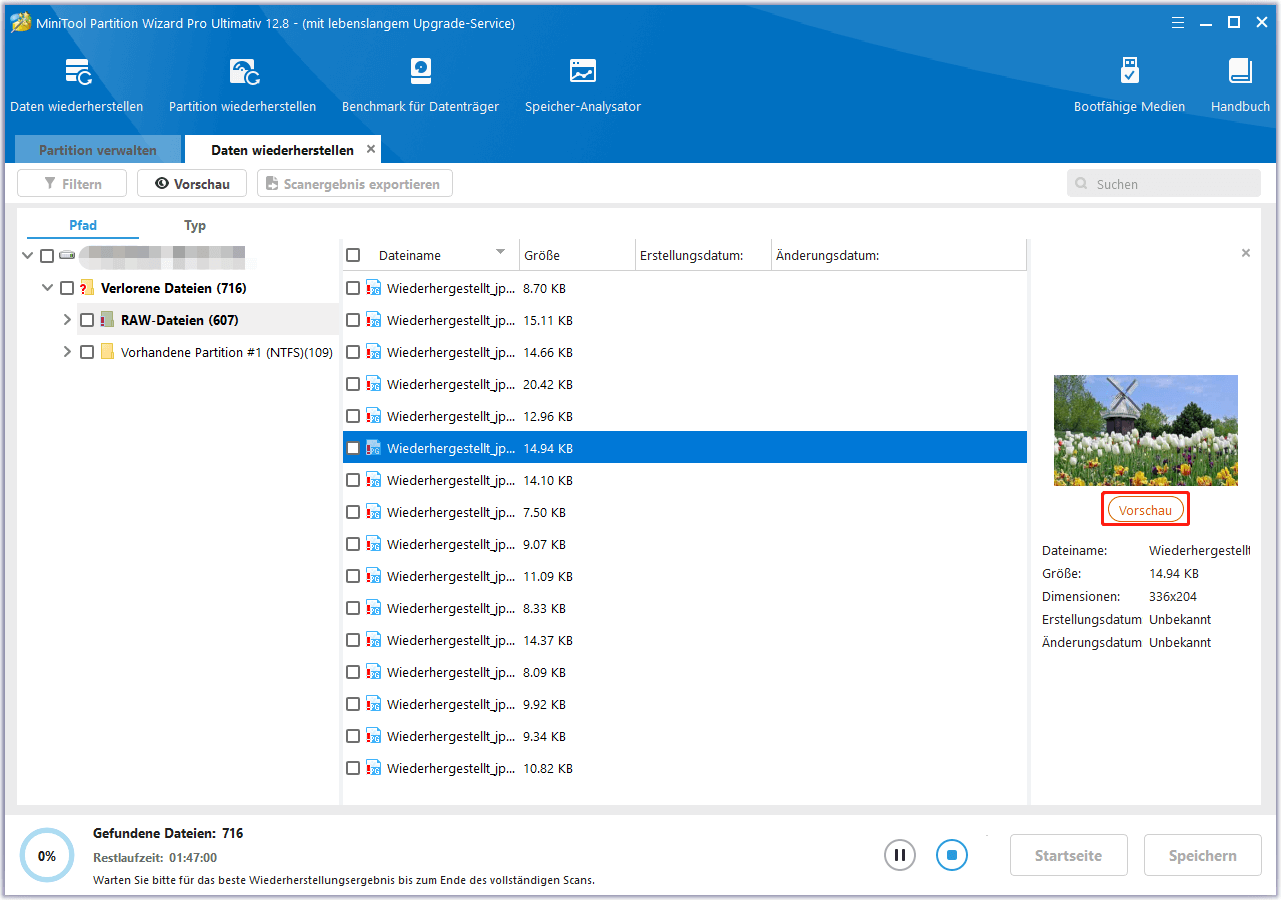Tick the select-all checkbox in Dateiname header
This screenshot has height=900, width=1281.
coord(353,255)
